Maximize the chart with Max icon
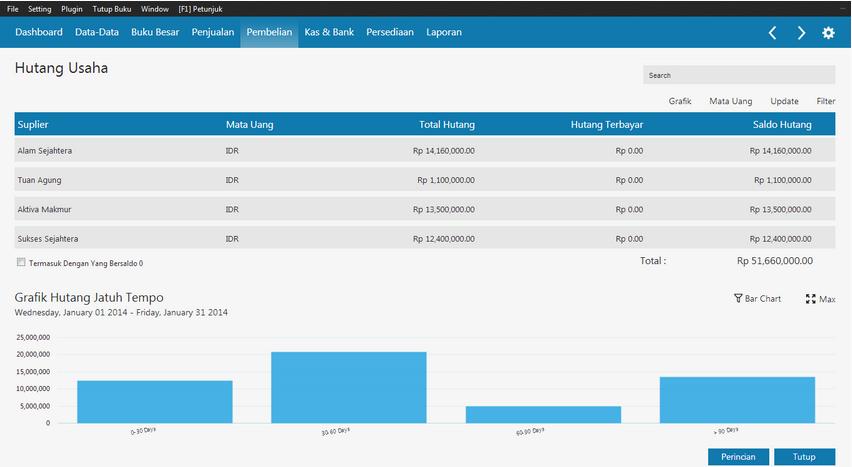This screenshot has height=467, width=852. point(811,299)
